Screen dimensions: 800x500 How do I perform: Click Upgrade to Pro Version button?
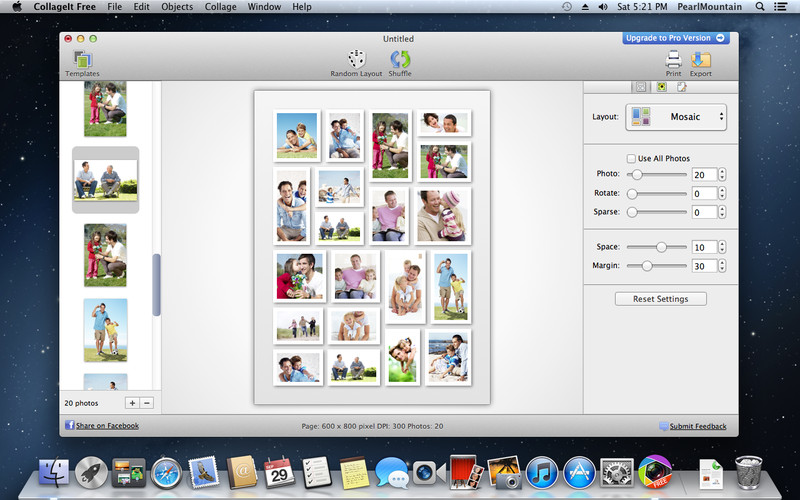pos(676,38)
